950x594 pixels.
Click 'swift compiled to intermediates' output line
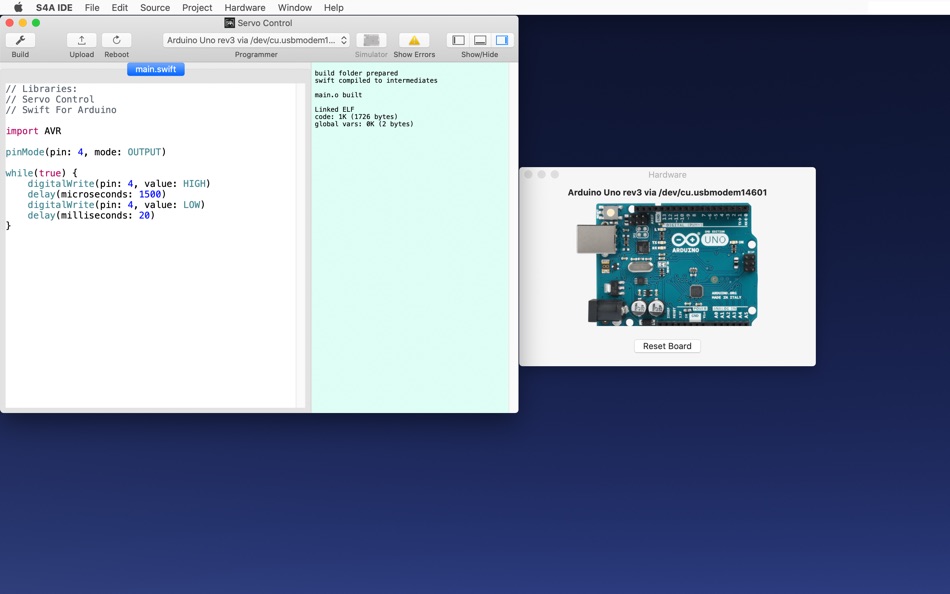click(x=376, y=81)
